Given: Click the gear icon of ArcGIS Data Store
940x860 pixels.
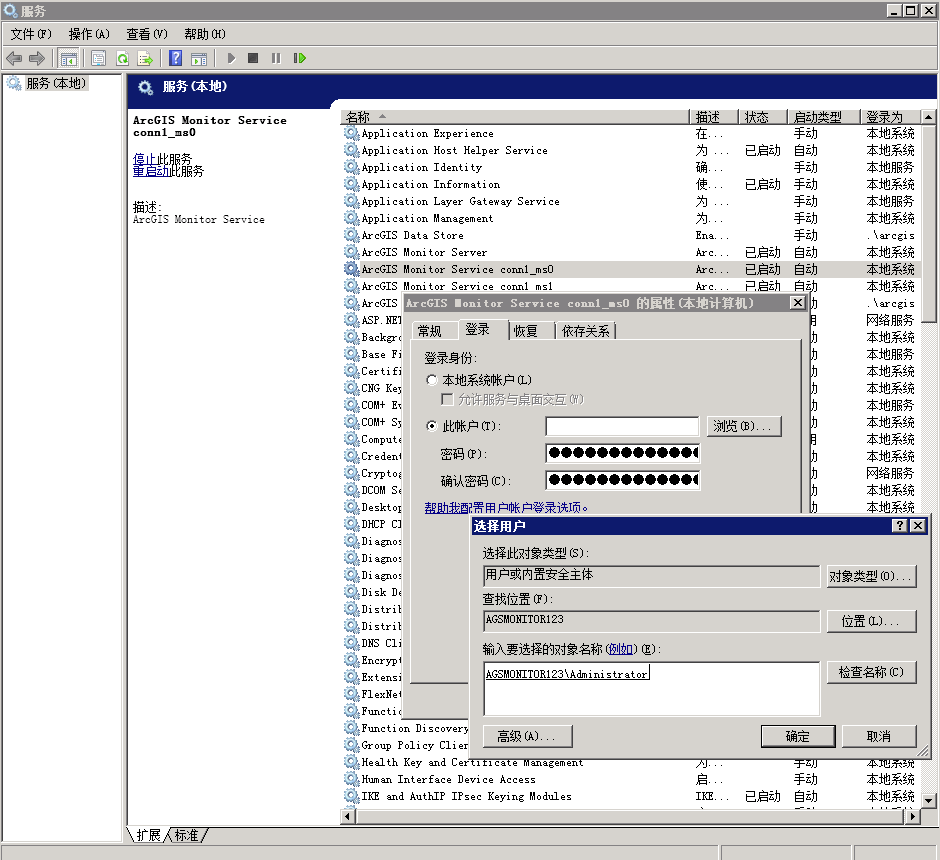Looking at the screenshot, I should pos(351,235).
